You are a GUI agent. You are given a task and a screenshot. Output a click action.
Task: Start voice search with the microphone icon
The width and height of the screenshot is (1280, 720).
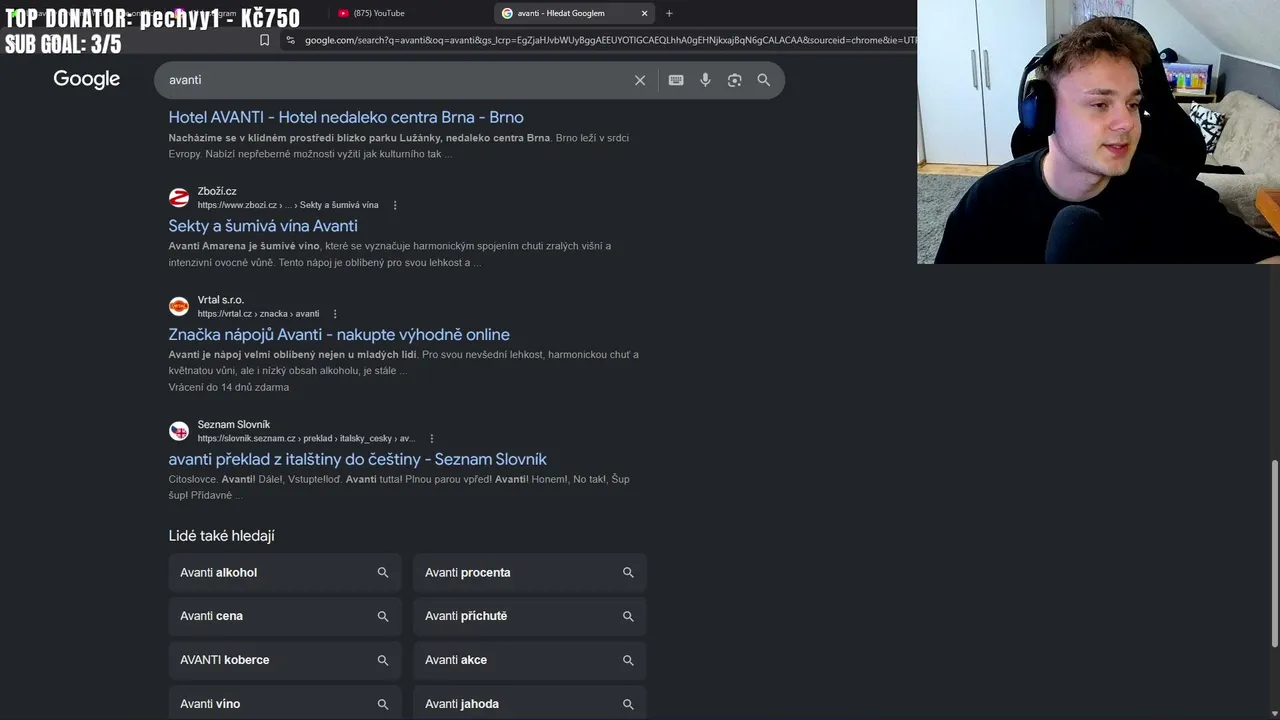click(705, 80)
